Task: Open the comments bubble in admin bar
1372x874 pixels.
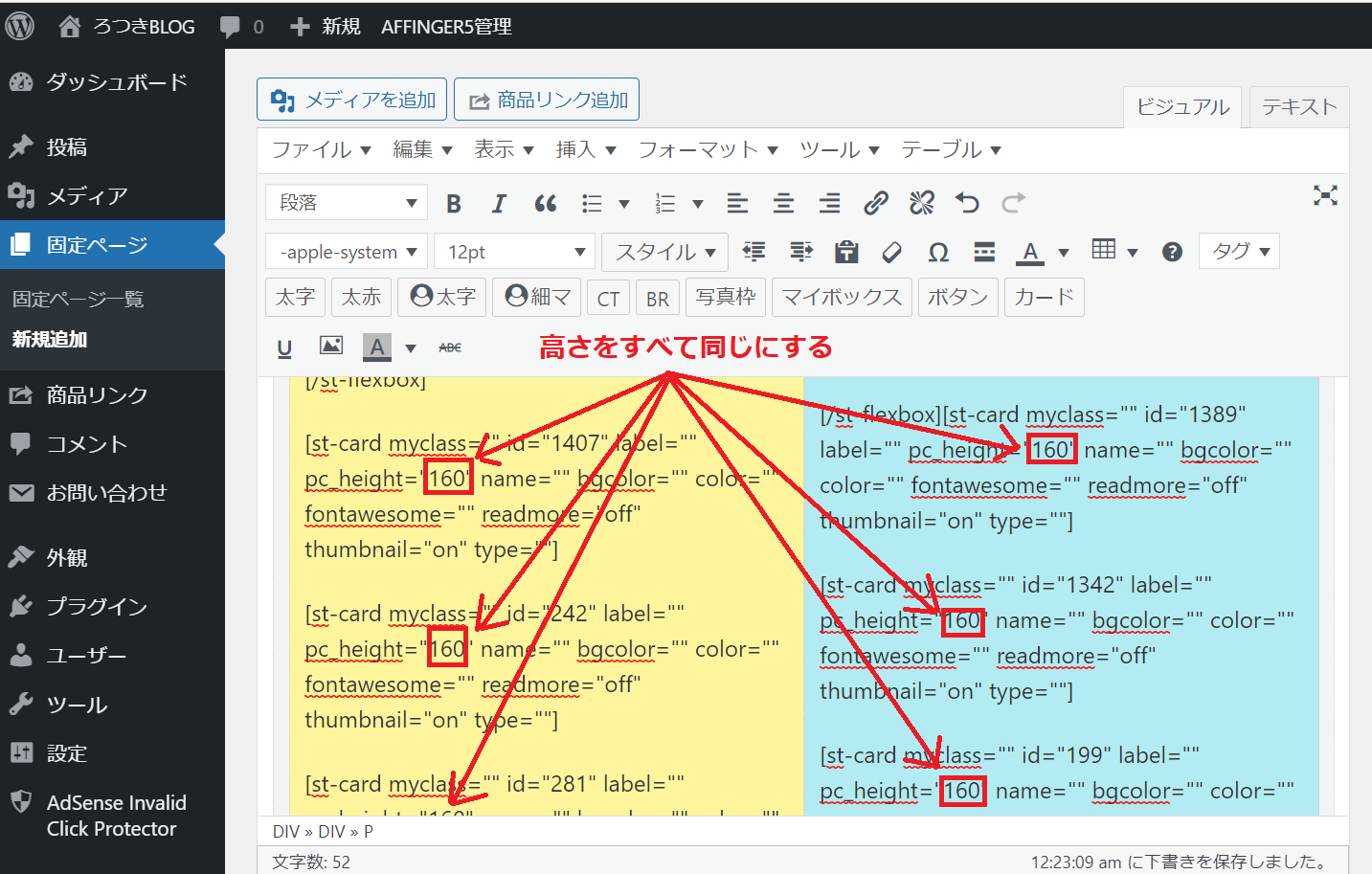Action: [241, 26]
